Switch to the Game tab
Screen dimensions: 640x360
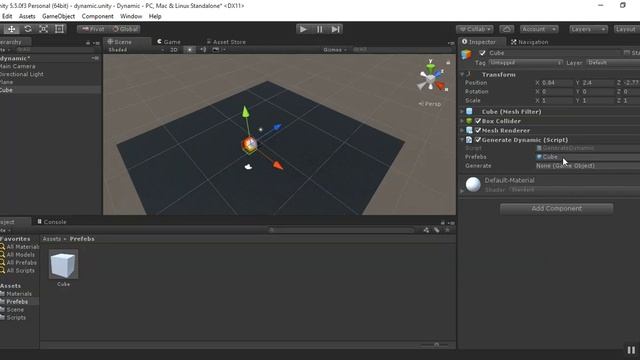pyautogui.click(x=169, y=42)
